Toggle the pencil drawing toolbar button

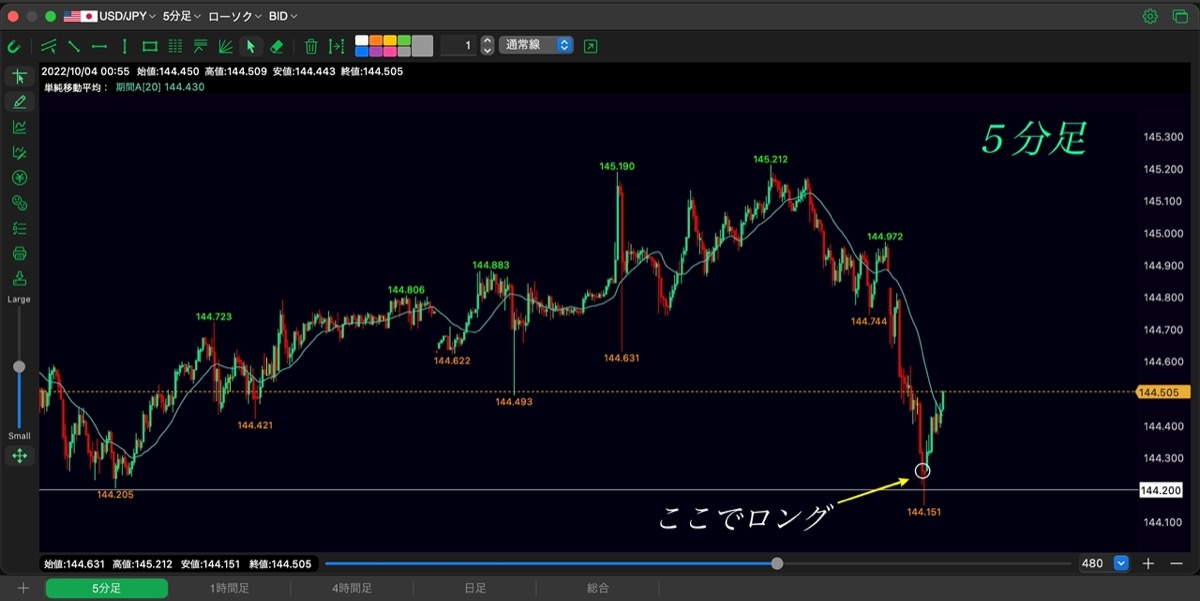(19, 102)
